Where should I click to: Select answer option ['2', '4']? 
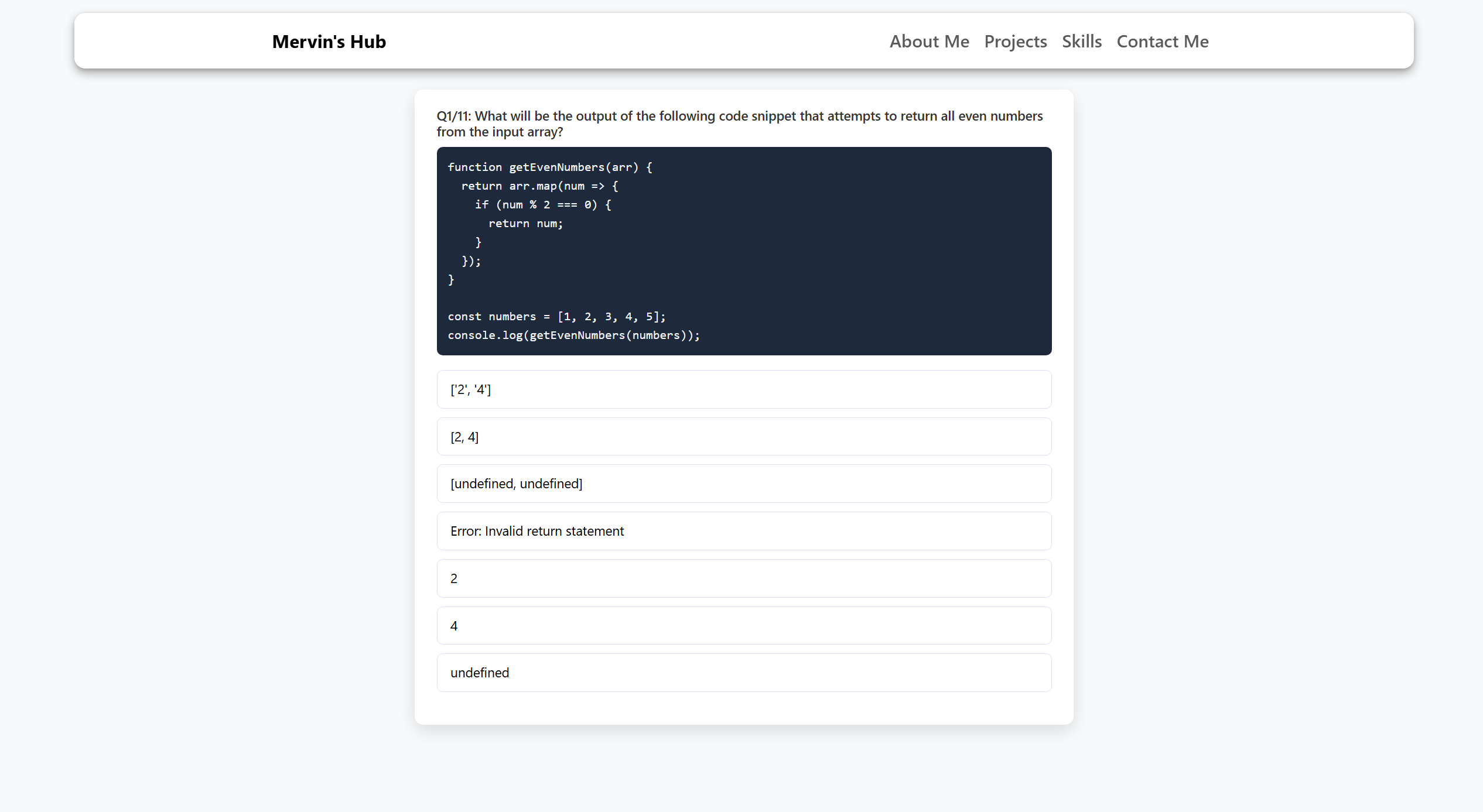(743, 389)
